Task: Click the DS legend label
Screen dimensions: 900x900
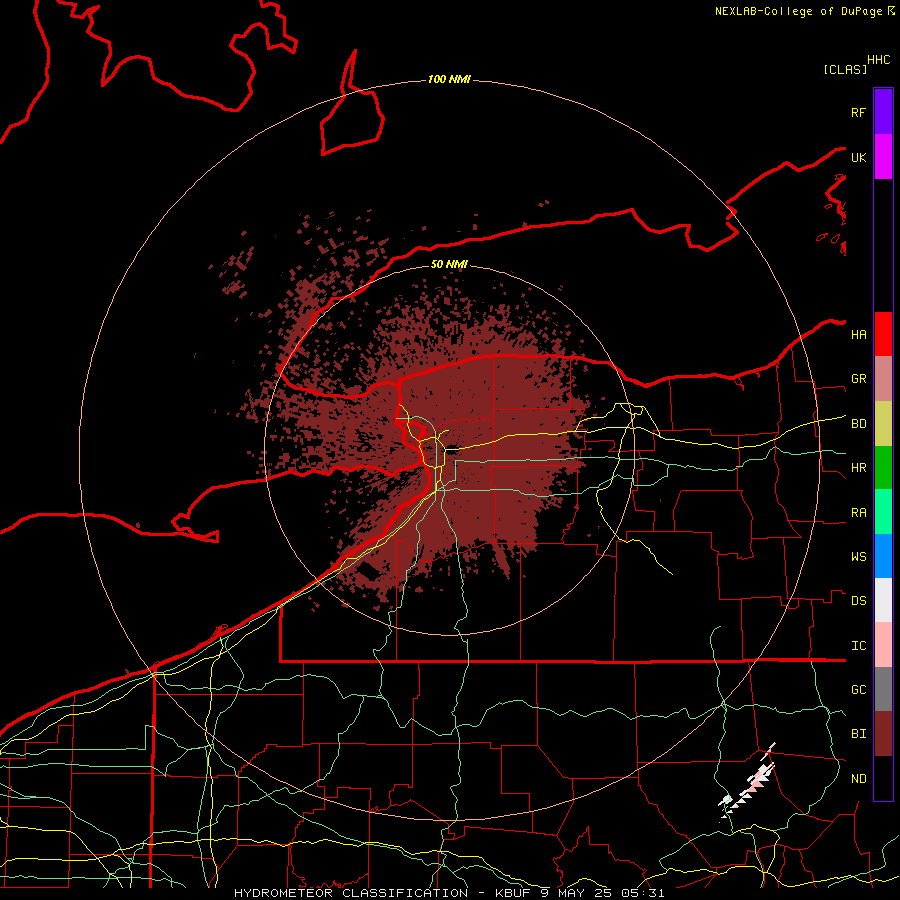Action: (858, 601)
